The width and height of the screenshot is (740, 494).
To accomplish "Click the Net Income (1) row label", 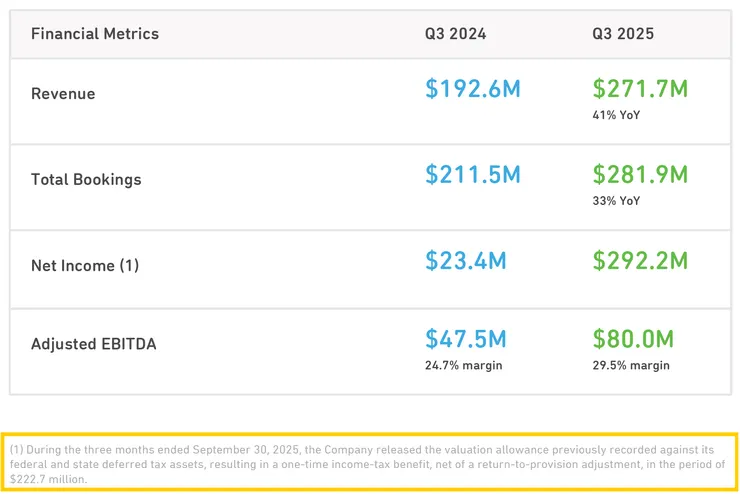I will (85, 266).
